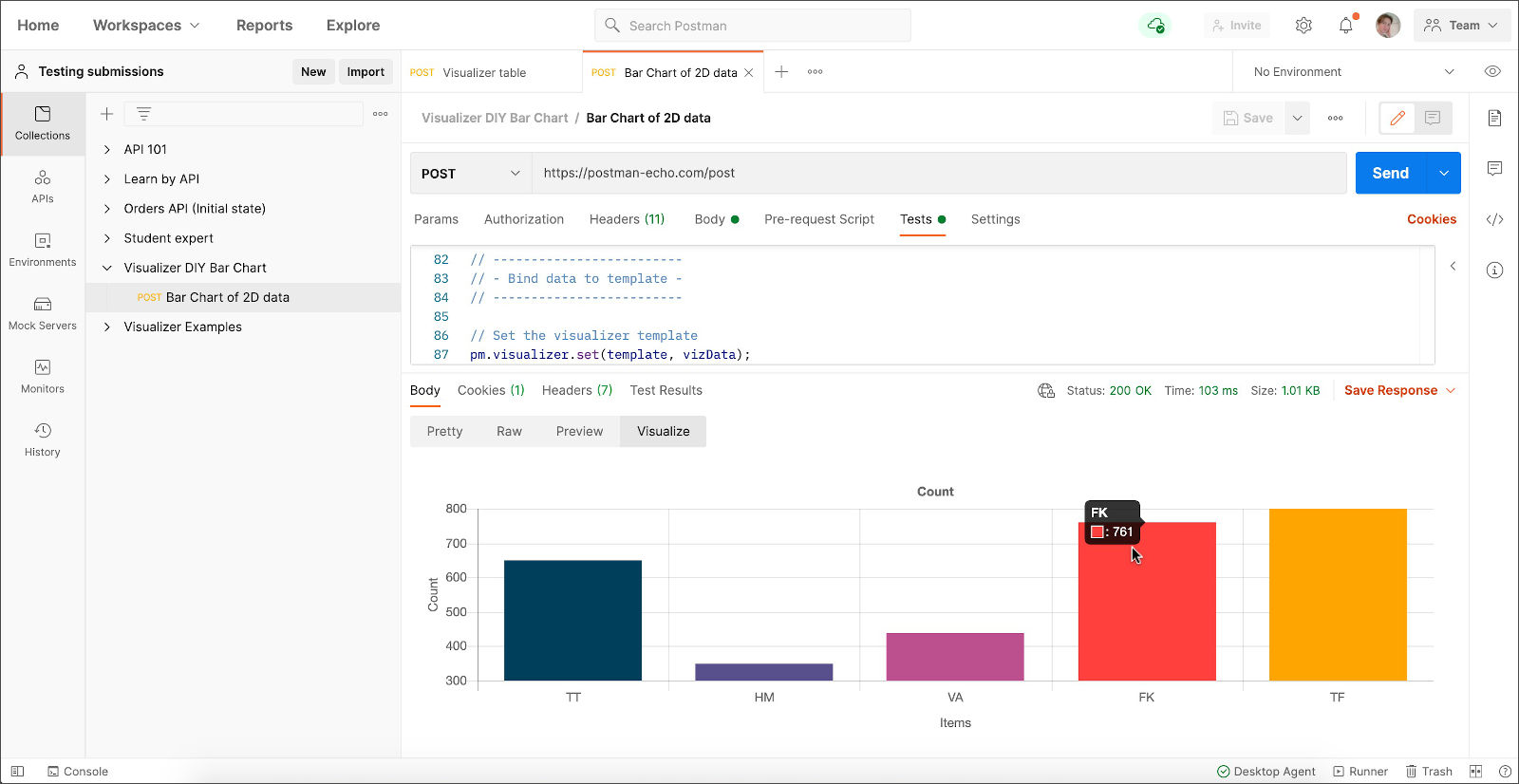This screenshot has width=1519, height=784.
Task: Open the documentation icon in right sidebar
Action: click(x=1494, y=118)
